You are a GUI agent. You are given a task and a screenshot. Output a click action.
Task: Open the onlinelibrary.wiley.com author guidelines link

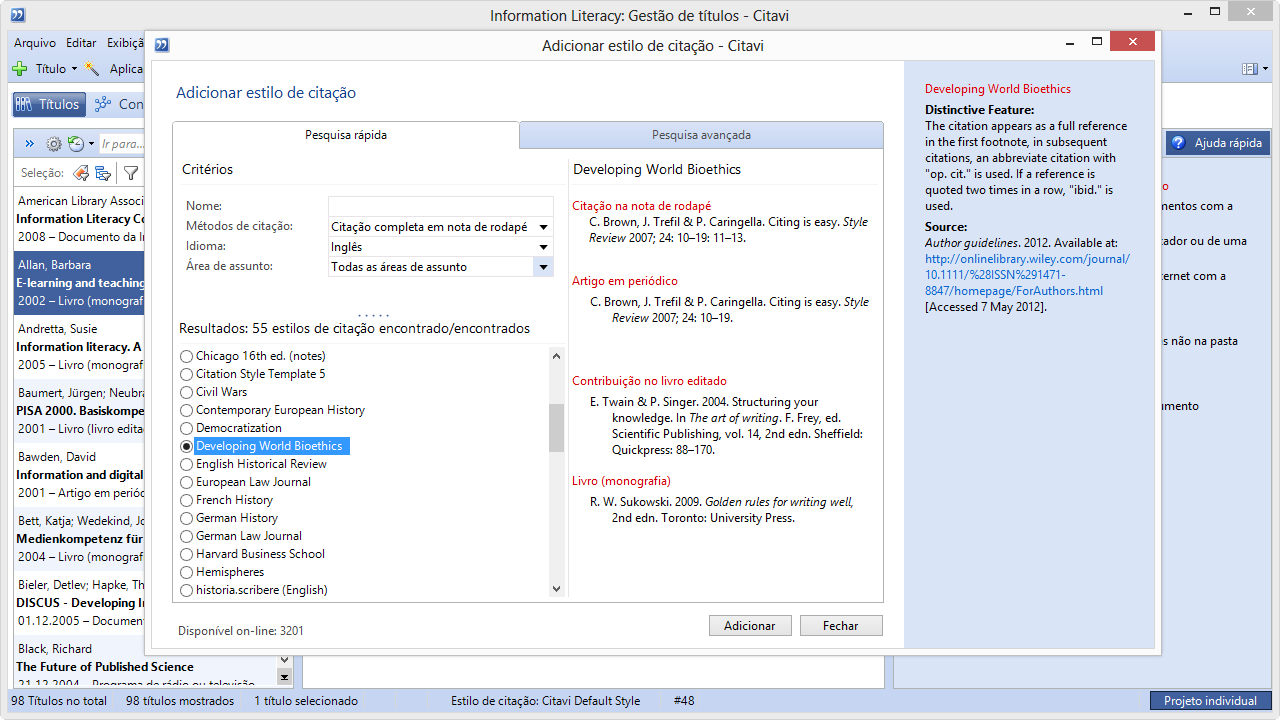1027,275
